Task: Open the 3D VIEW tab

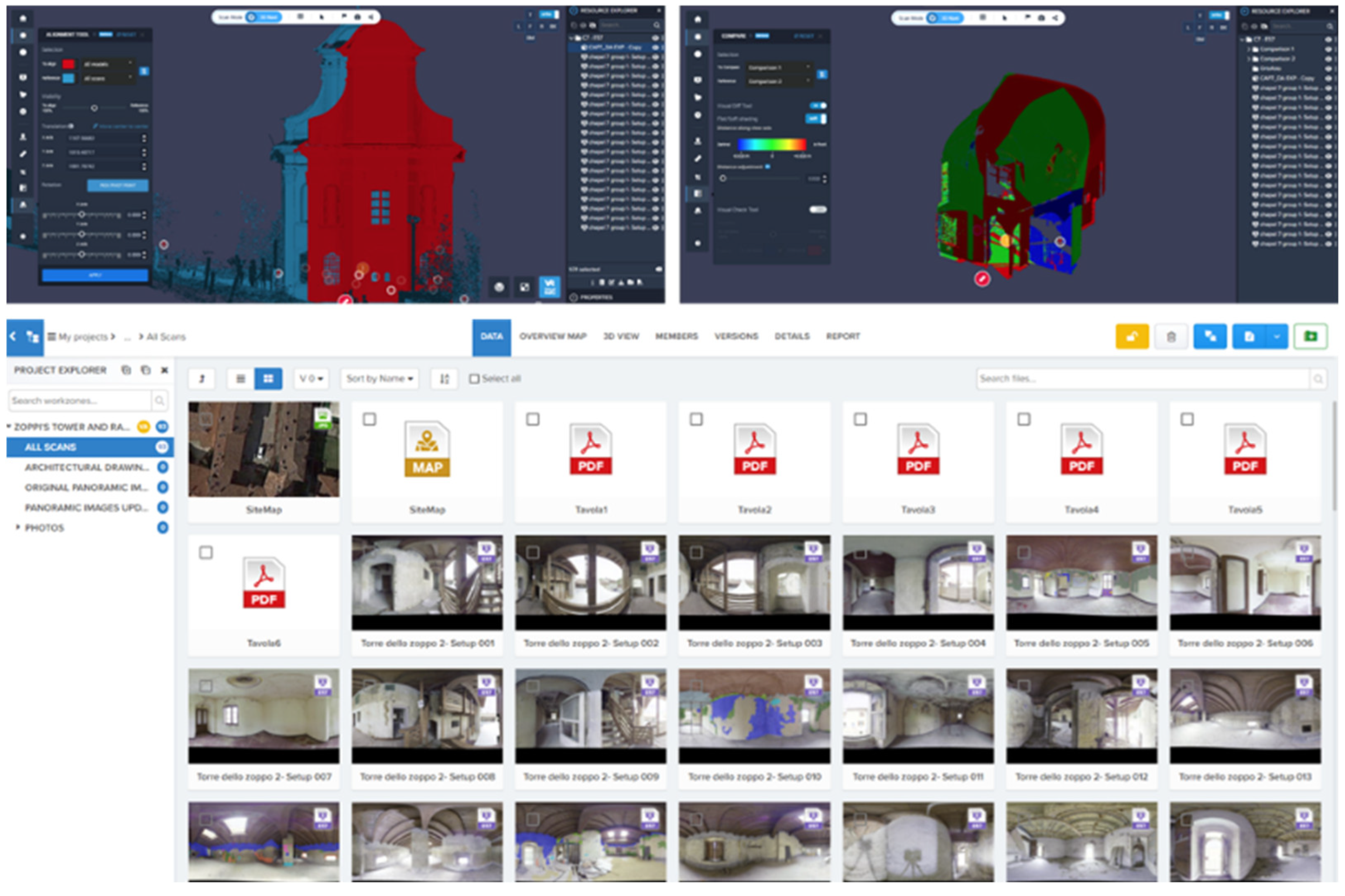Action: pyautogui.click(x=620, y=337)
